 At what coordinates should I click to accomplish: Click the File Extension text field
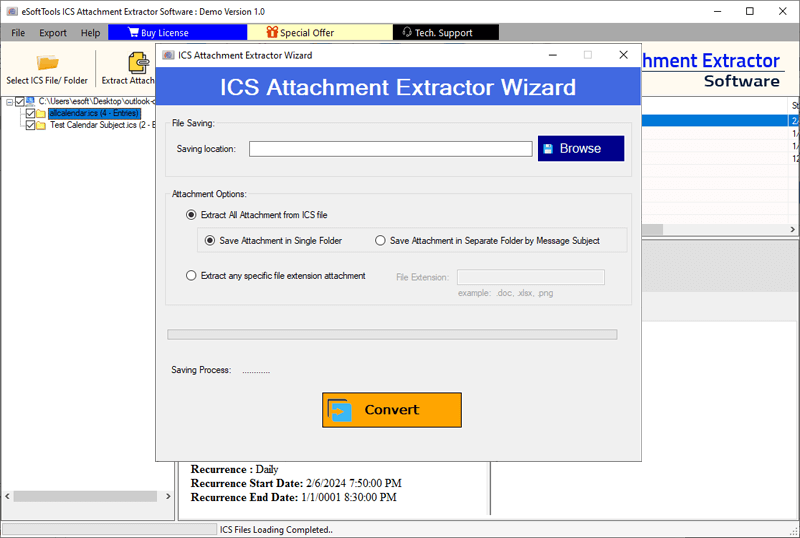(531, 277)
